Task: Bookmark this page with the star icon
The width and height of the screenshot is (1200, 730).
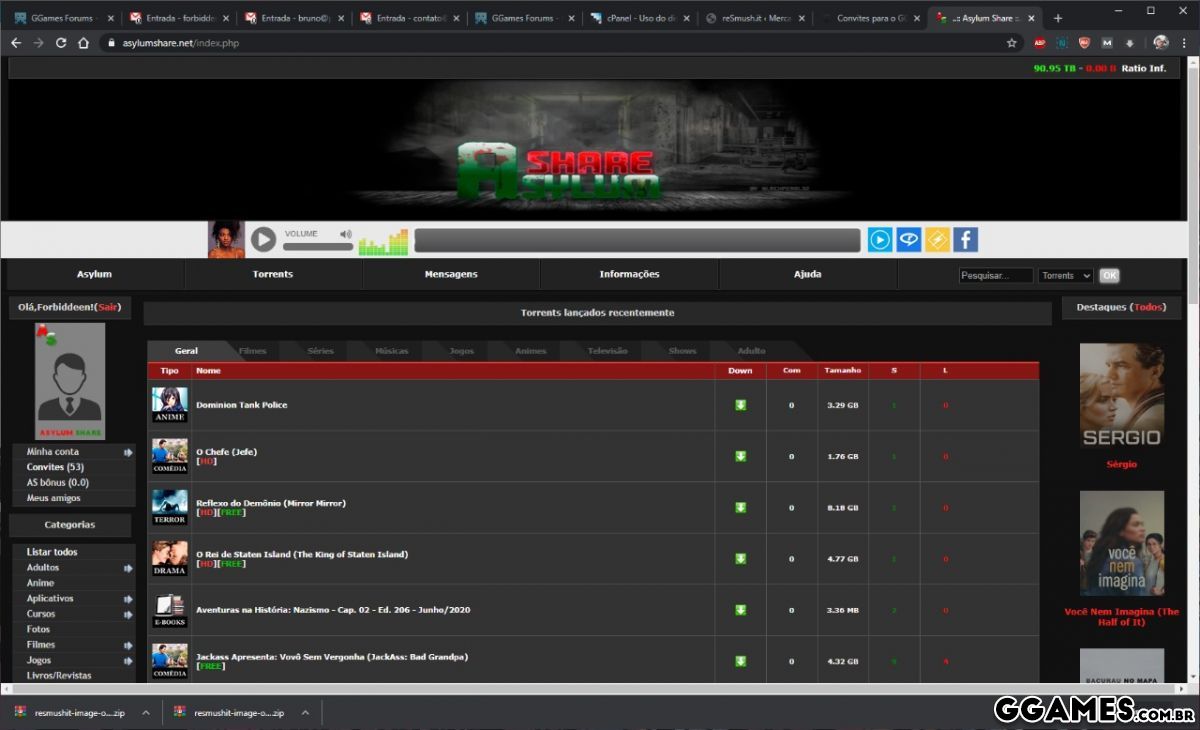Action: tap(1011, 43)
